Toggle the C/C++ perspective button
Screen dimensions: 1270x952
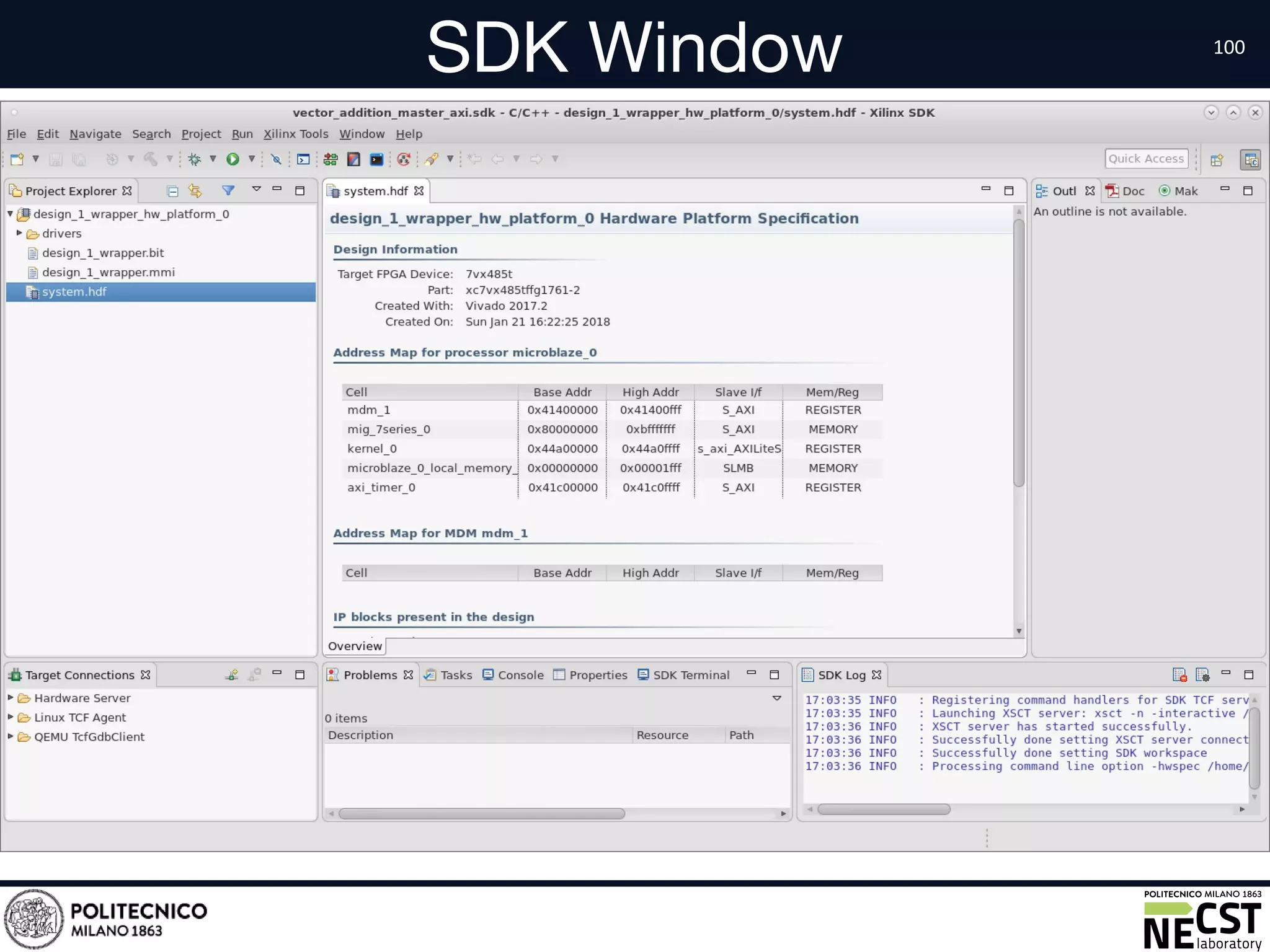point(1251,160)
